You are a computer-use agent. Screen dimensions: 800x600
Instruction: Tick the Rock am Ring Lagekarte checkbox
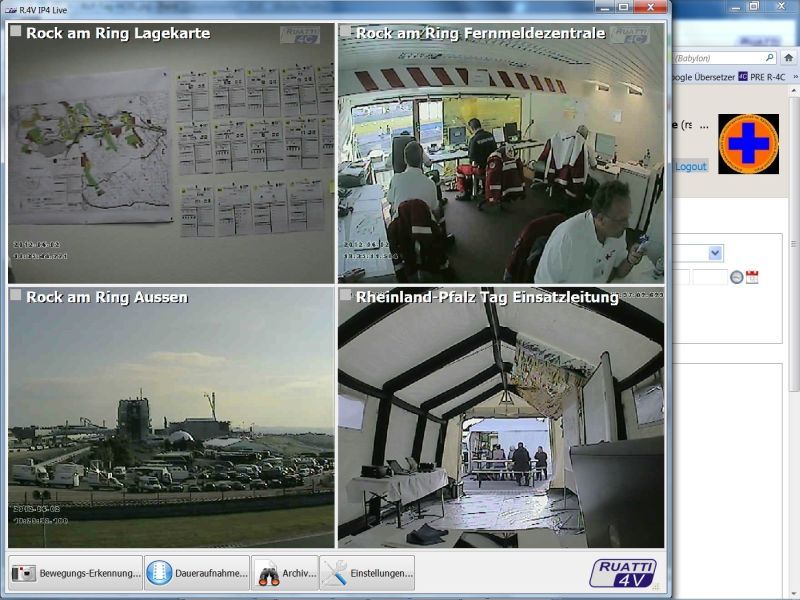tap(16, 32)
